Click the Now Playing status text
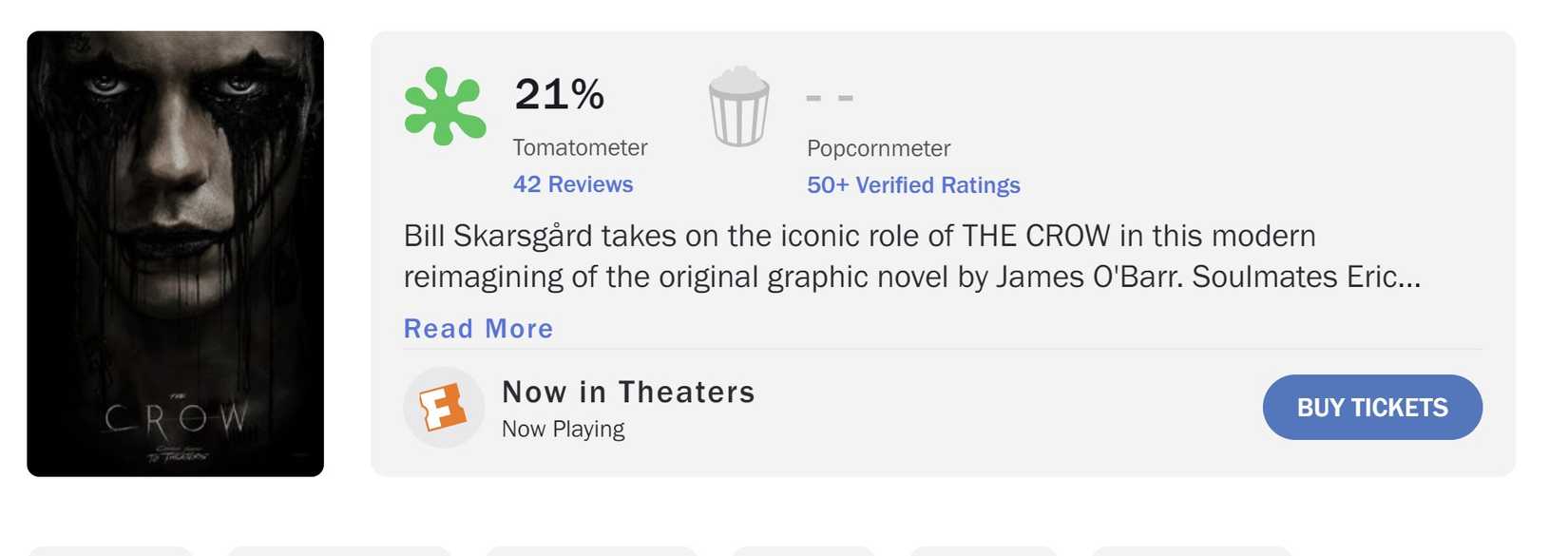This screenshot has height=556, width=1568. coord(563,430)
